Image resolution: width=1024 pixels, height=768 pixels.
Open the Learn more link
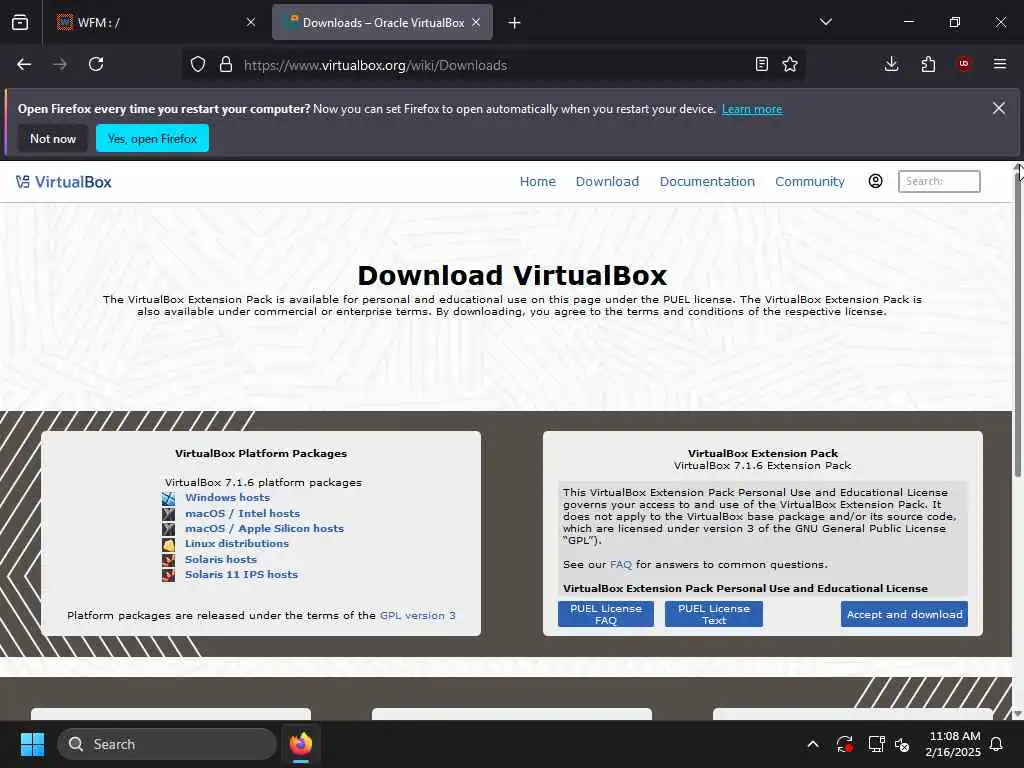(752, 109)
